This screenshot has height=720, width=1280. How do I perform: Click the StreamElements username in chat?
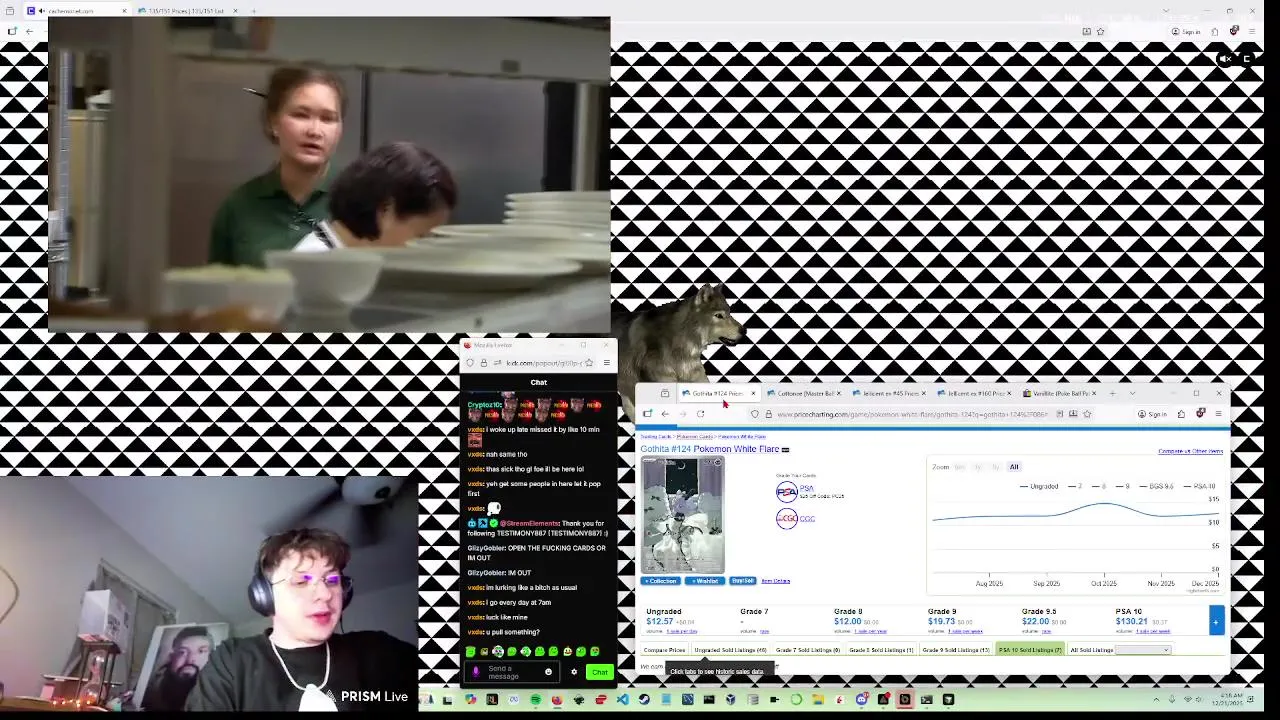coord(528,524)
